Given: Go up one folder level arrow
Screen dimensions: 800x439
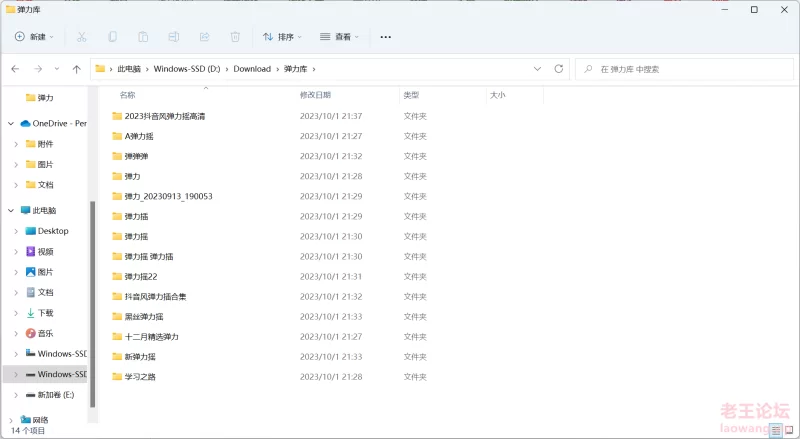Looking at the screenshot, I should click(x=77, y=69).
